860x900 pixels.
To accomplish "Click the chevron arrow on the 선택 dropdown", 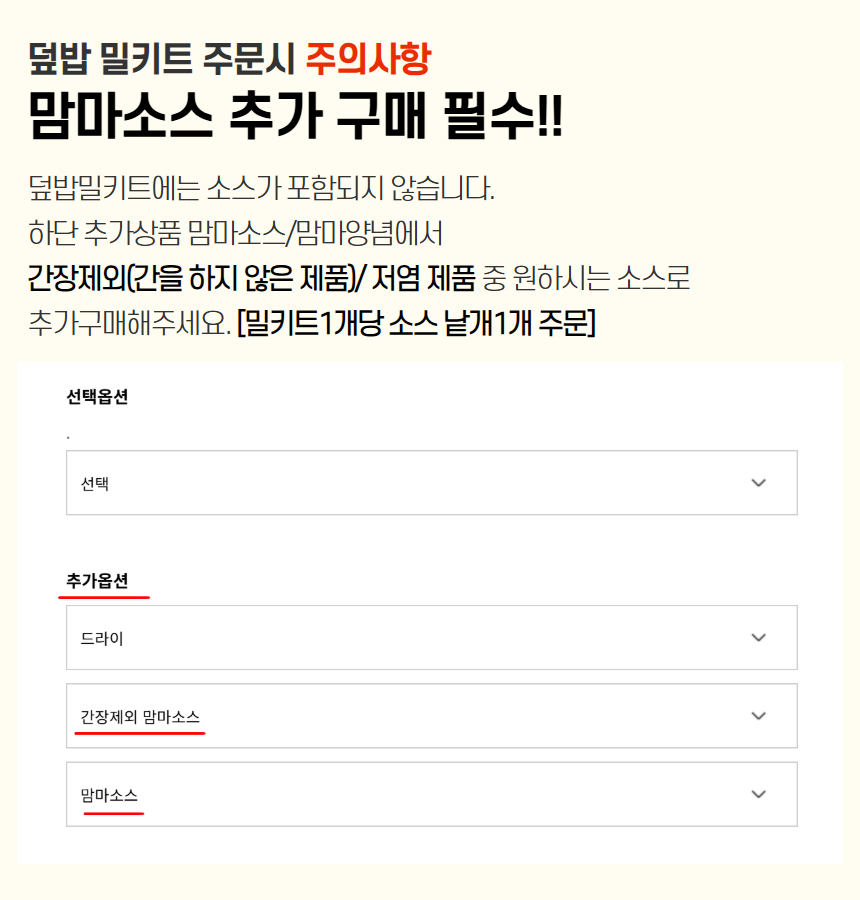I will pos(758,483).
